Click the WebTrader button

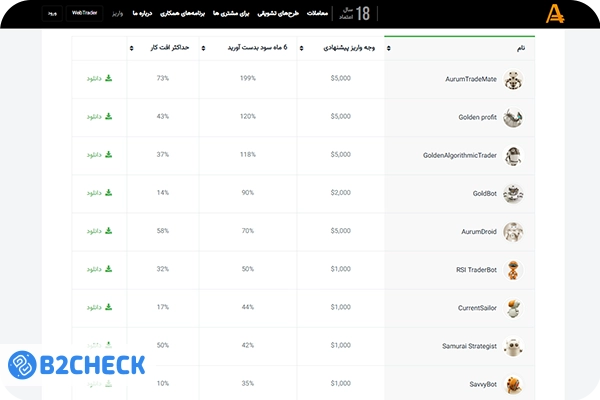85,13
